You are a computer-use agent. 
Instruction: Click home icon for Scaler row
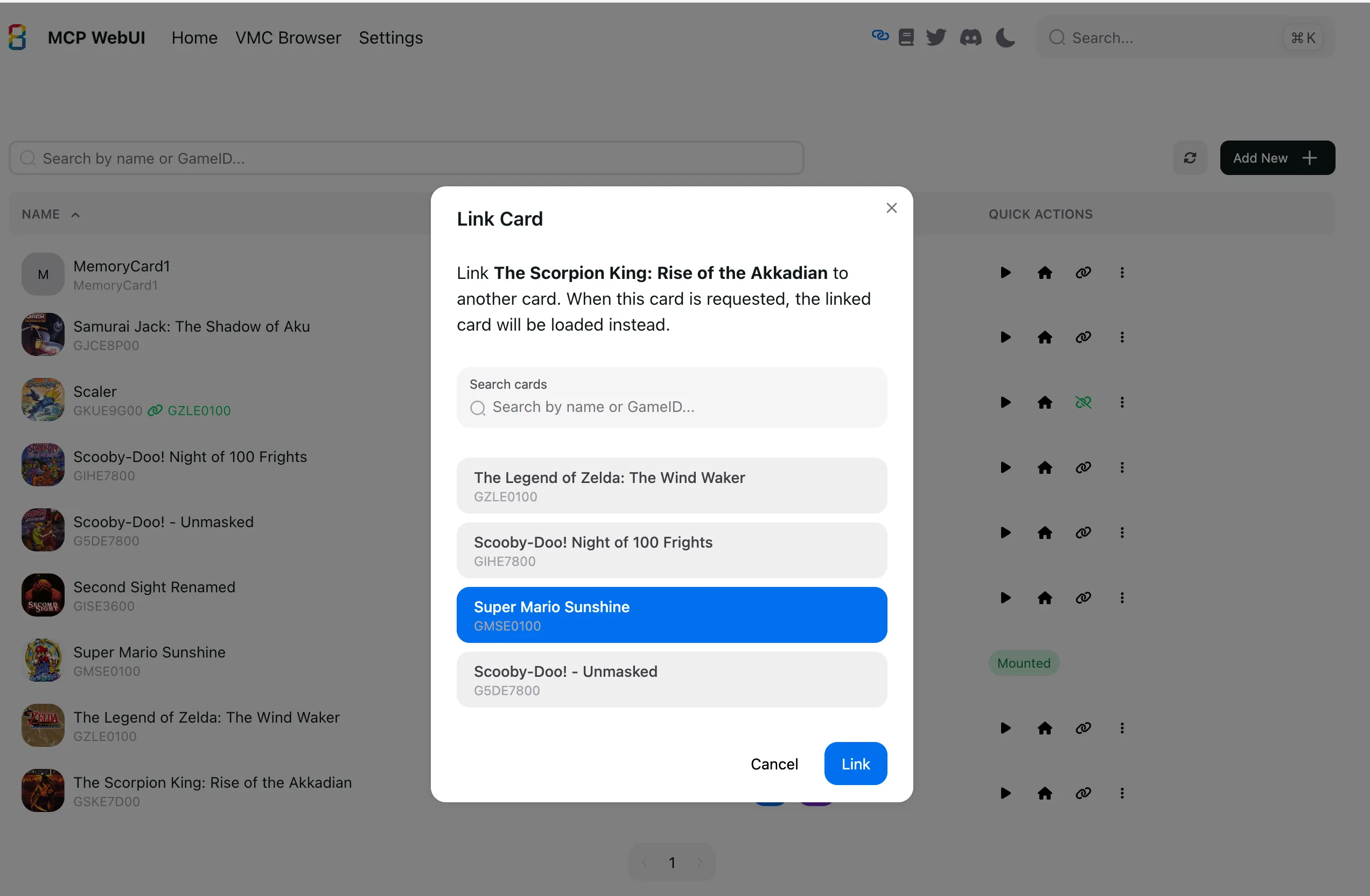[1044, 402]
